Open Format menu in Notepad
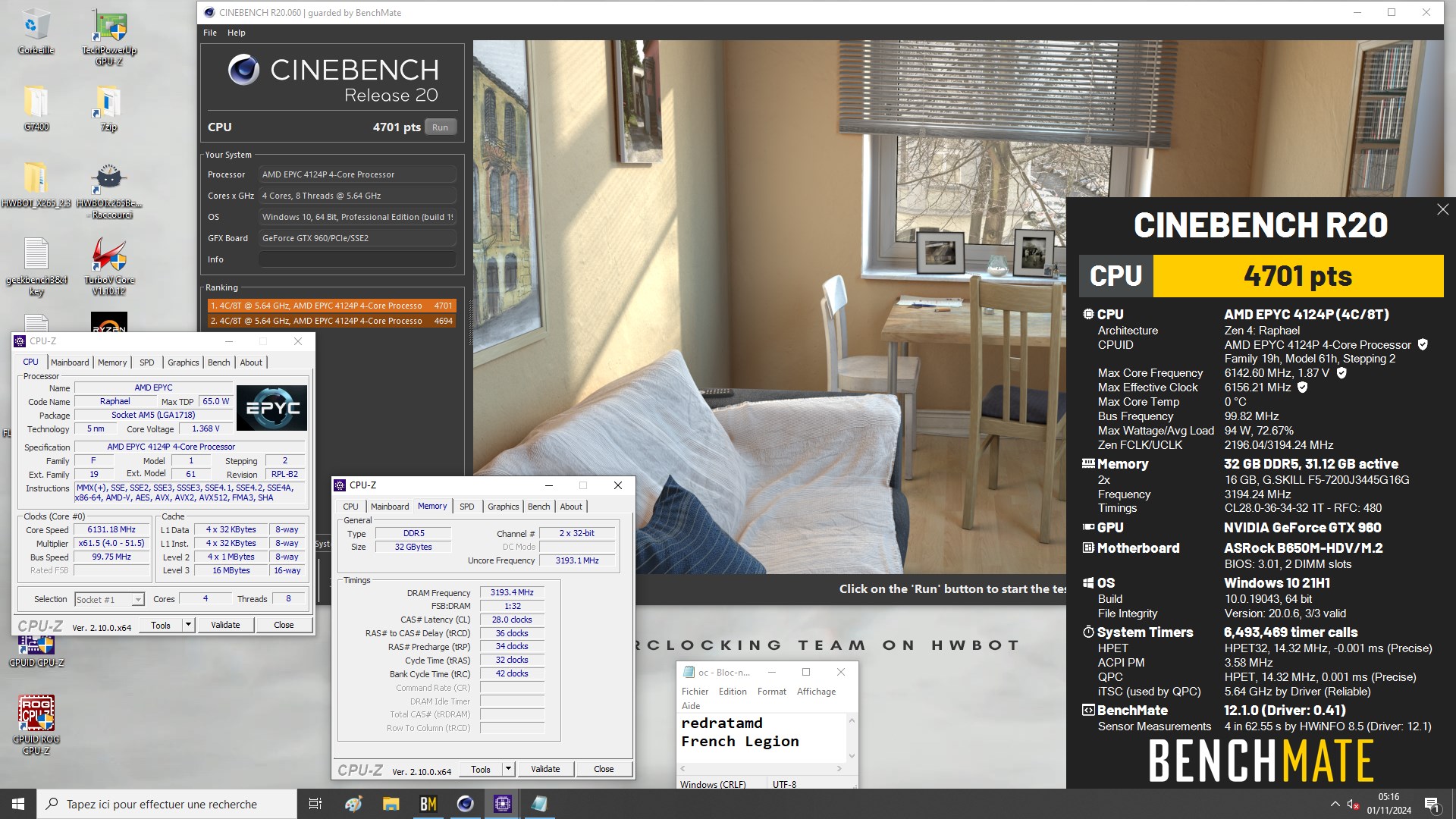The height and width of the screenshot is (819, 1456). pyautogui.click(x=772, y=692)
